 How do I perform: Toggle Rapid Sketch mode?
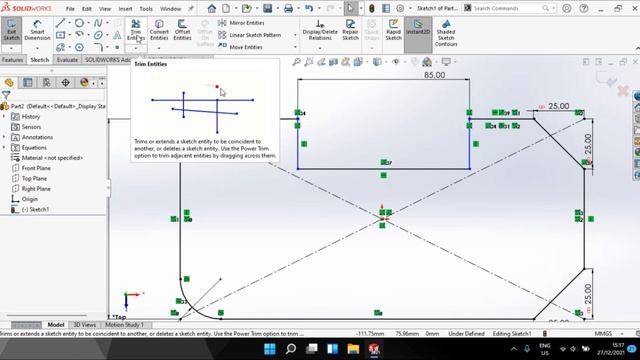point(393,30)
